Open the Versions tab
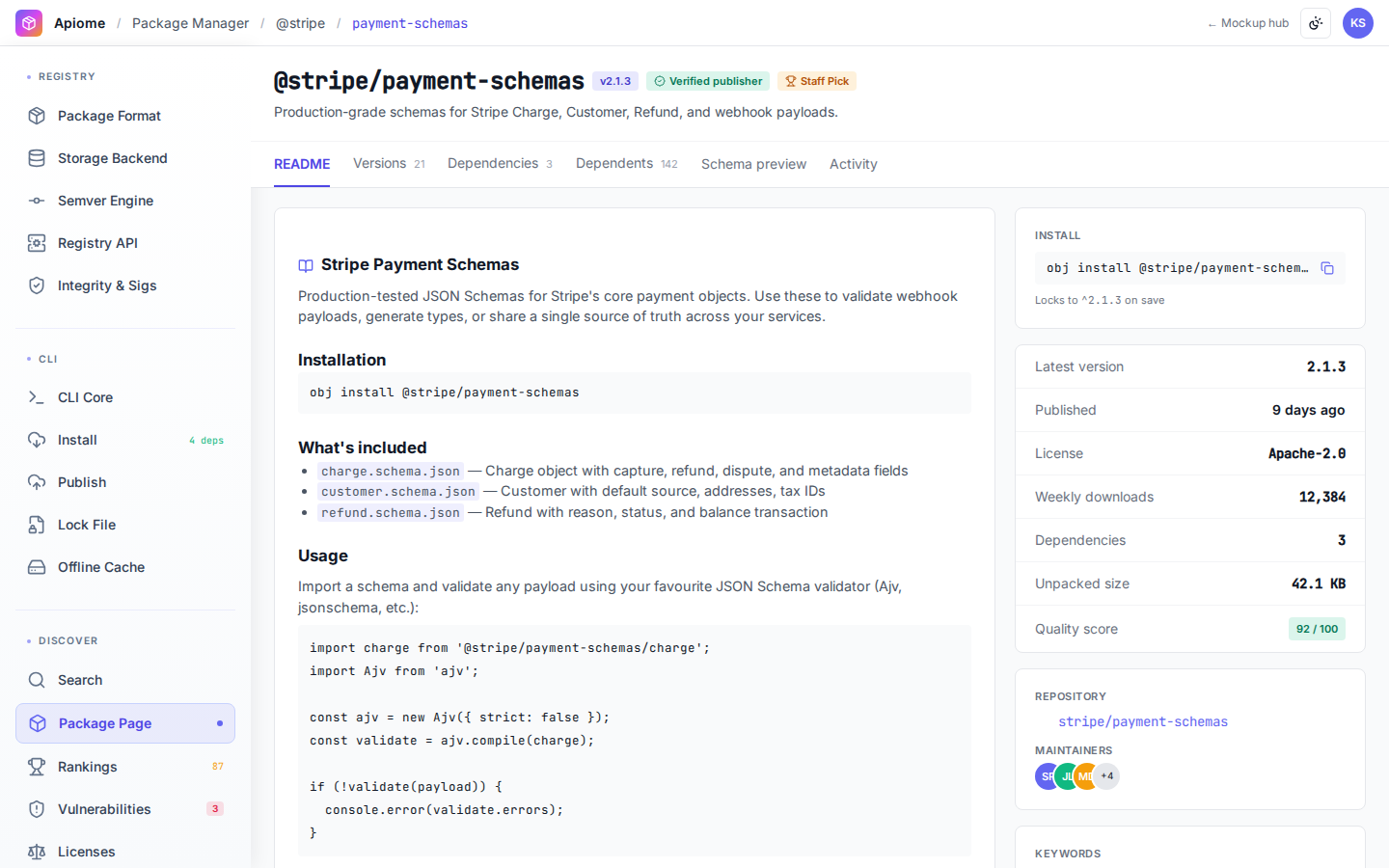This screenshot has height=868, width=1389. pyautogui.click(x=389, y=164)
